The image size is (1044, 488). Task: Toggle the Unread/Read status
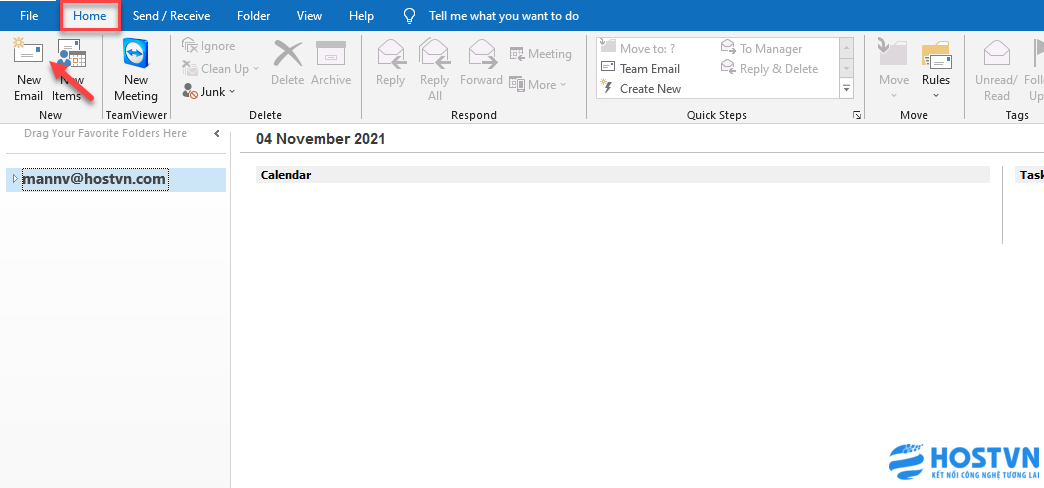(996, 70)
